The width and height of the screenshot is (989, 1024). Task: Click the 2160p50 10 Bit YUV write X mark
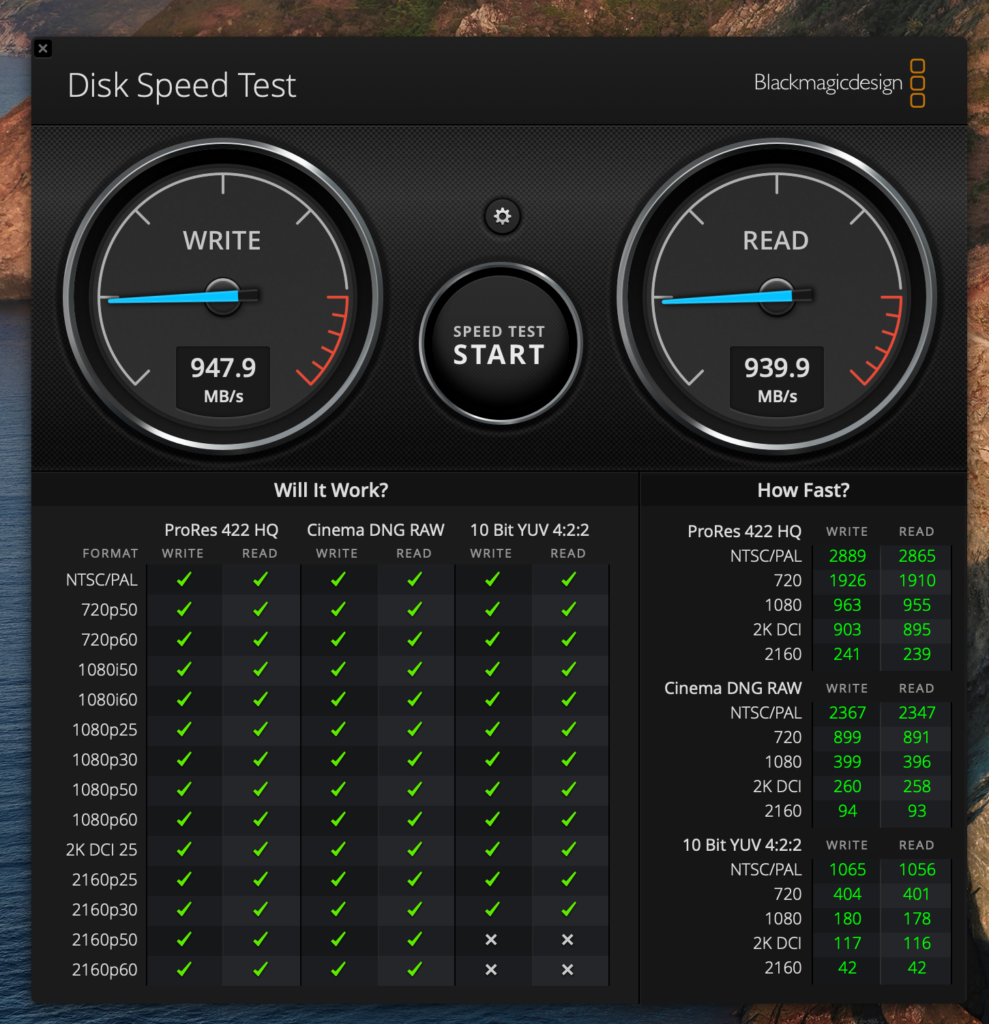point(491,939)
